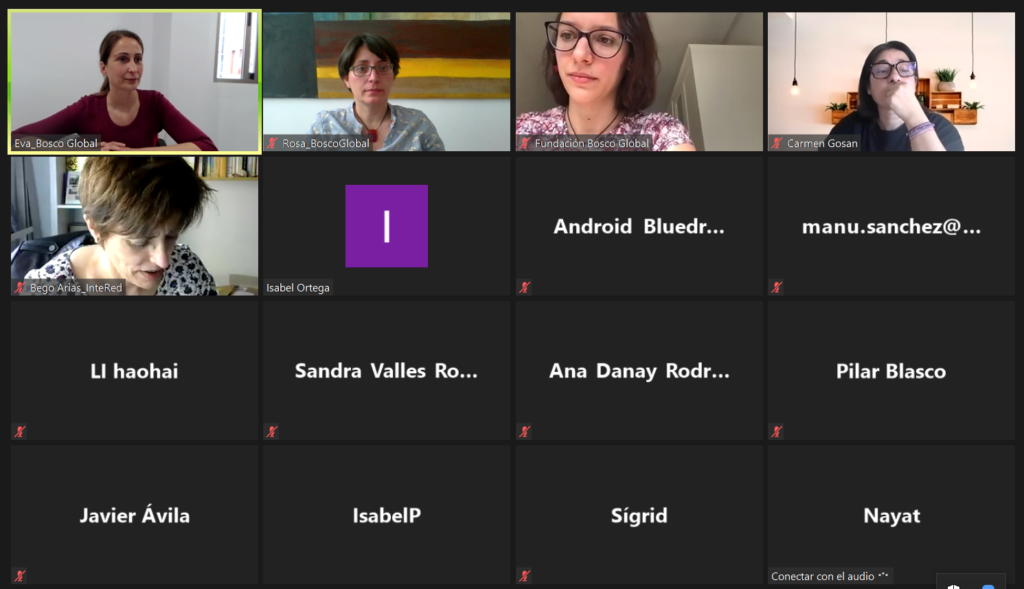Click the Carmen Gosan name label
The width and height of the screenshot is (1024, 589).
pyautogui.click(x=822, y=143)
